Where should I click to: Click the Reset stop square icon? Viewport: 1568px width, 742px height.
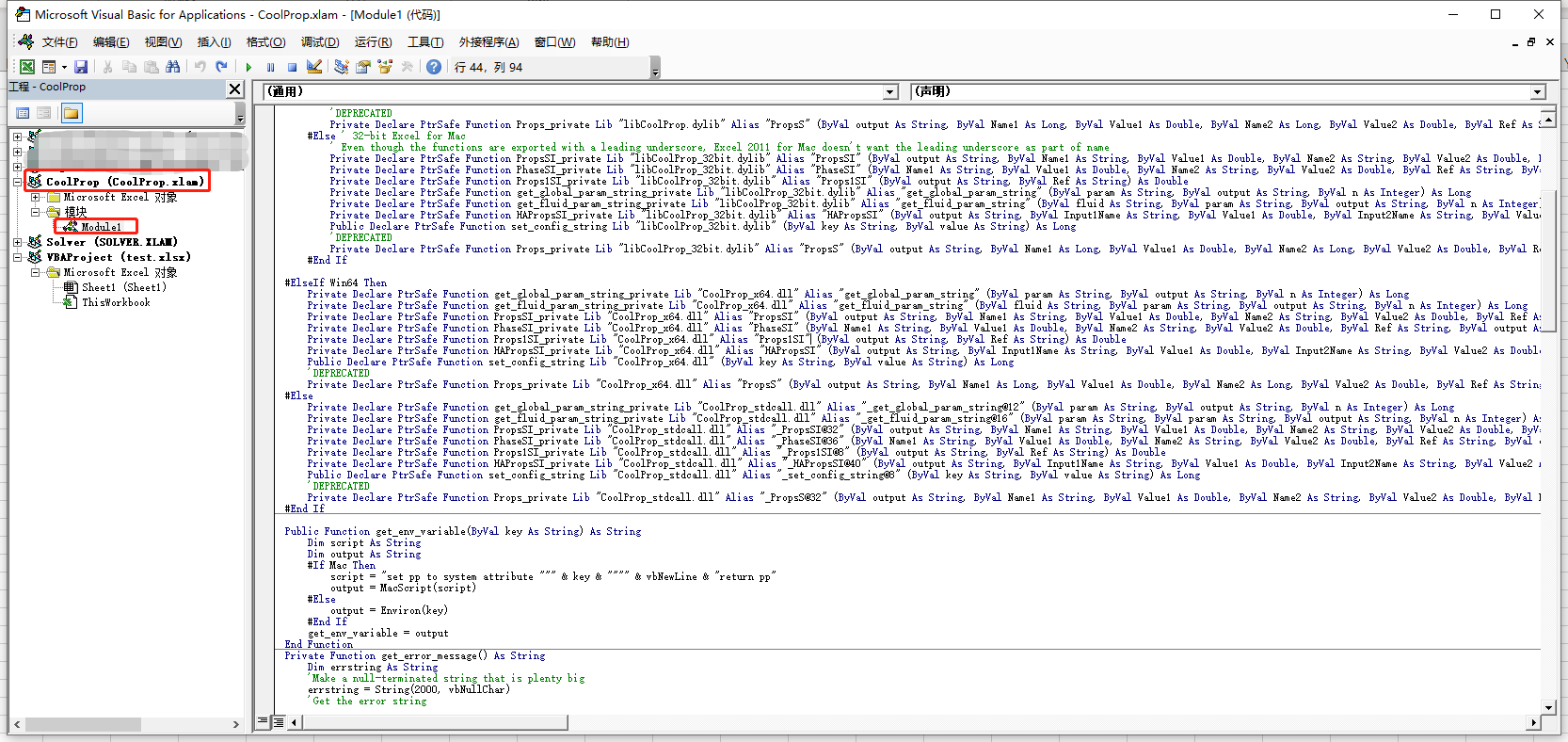pyautogui.click(x=292, y=67)
